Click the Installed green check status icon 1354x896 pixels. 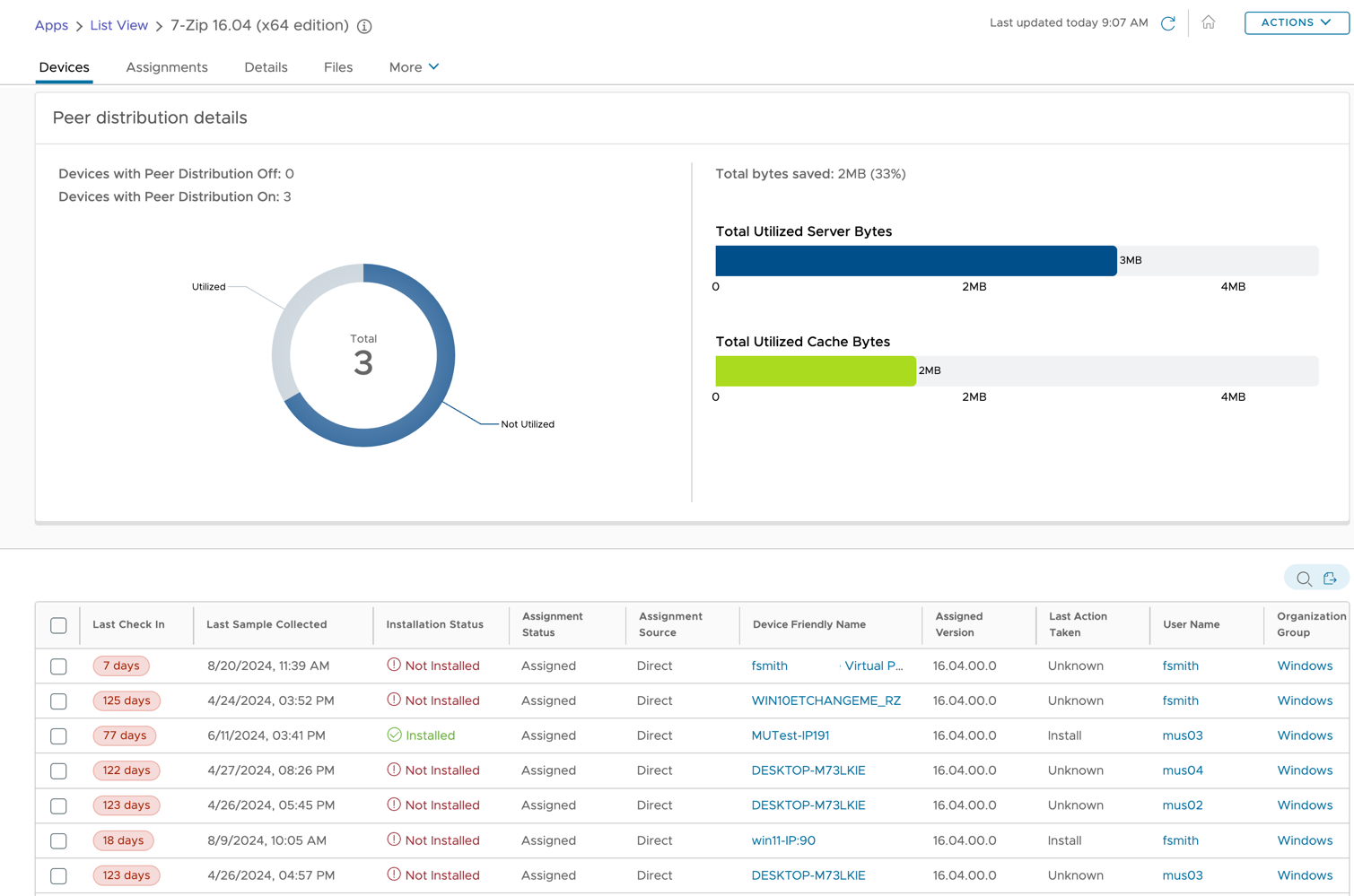(x=394, y=735)
